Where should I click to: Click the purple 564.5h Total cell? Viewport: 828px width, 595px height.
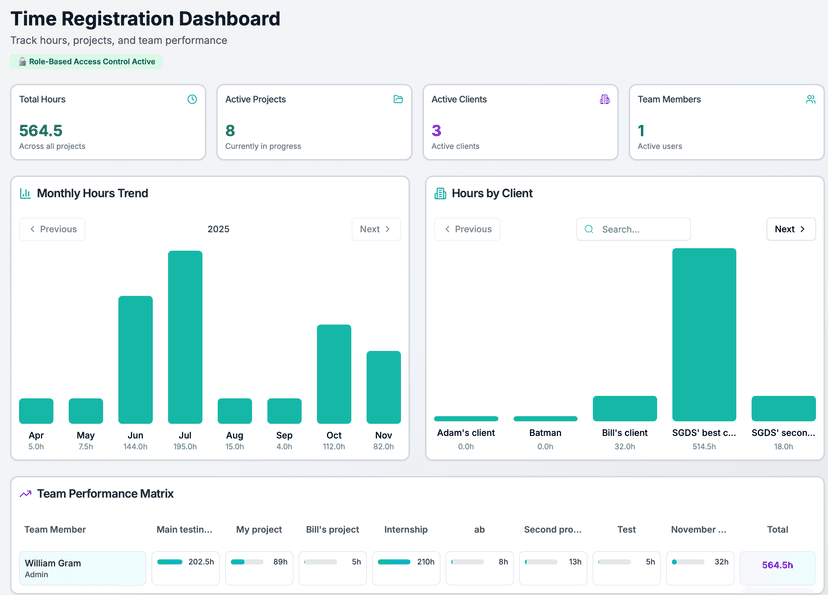[x=778, y=565]
